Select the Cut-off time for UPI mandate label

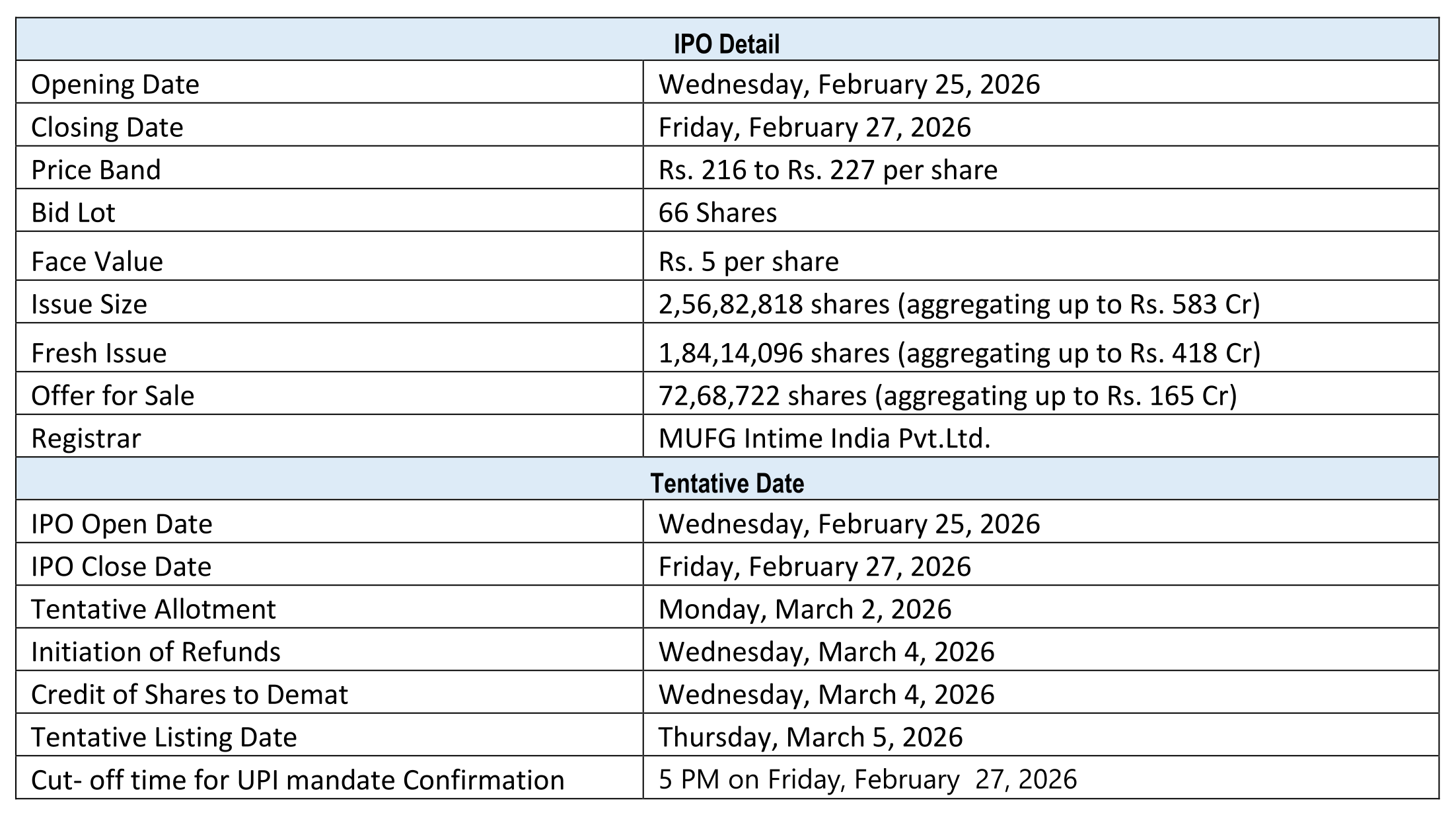pyautogui.click(x=297, y=780)
